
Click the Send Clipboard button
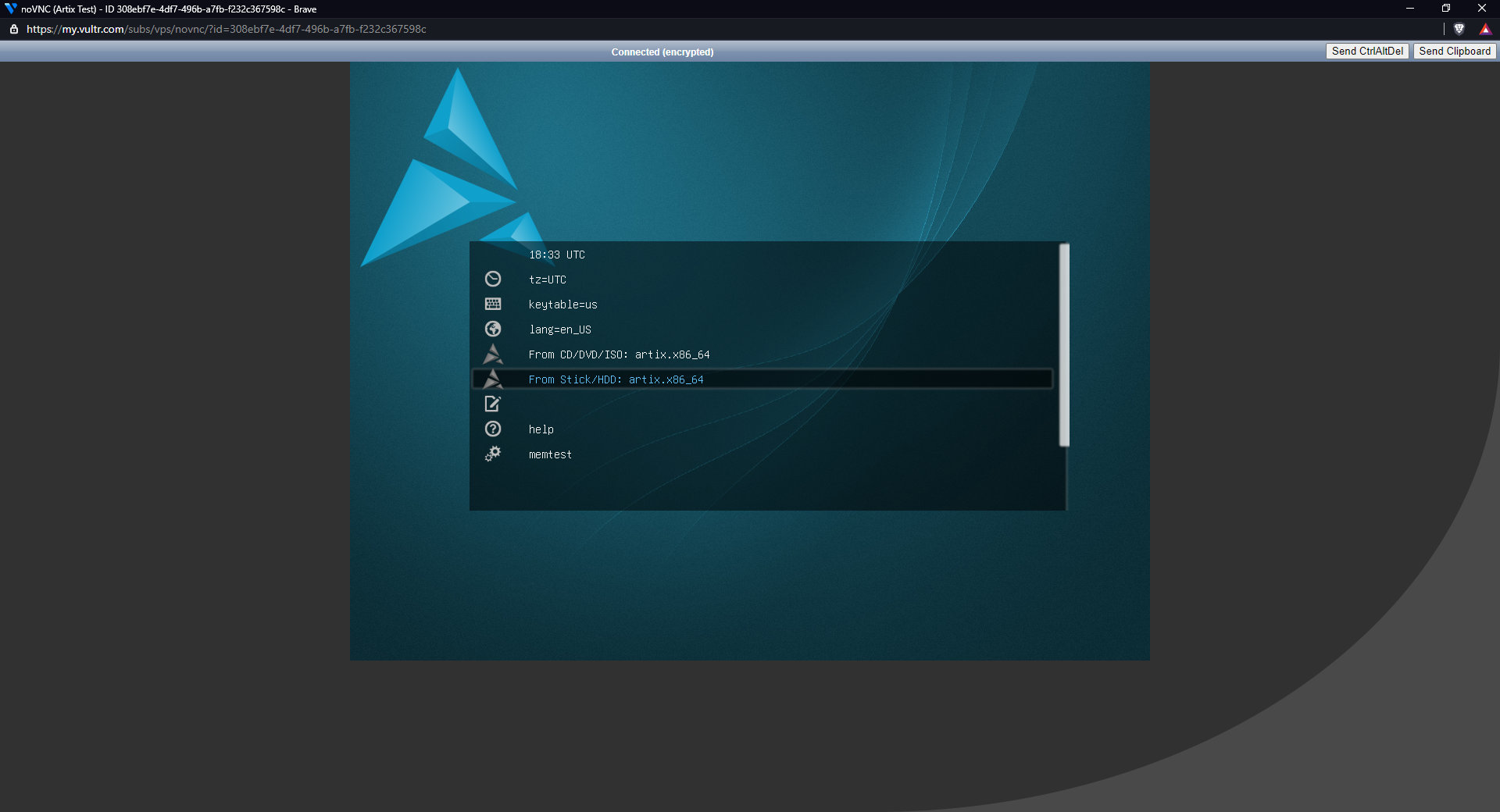(x=1455, y=52)
